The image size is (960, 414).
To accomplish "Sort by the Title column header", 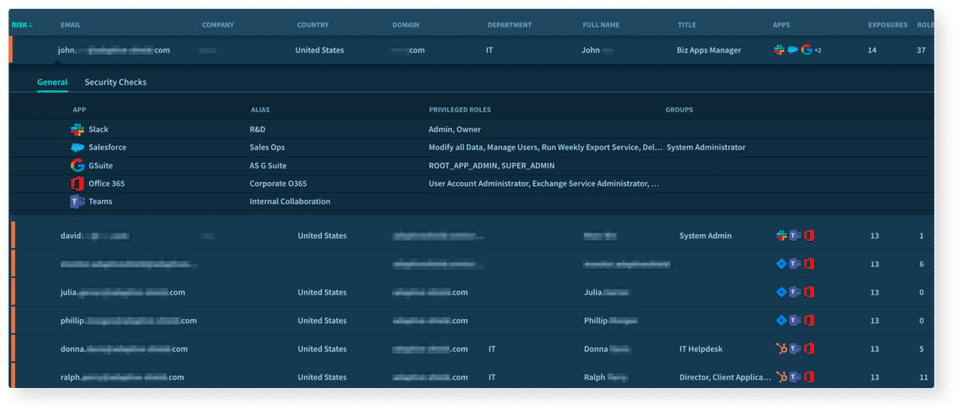I will pos(687,25).
